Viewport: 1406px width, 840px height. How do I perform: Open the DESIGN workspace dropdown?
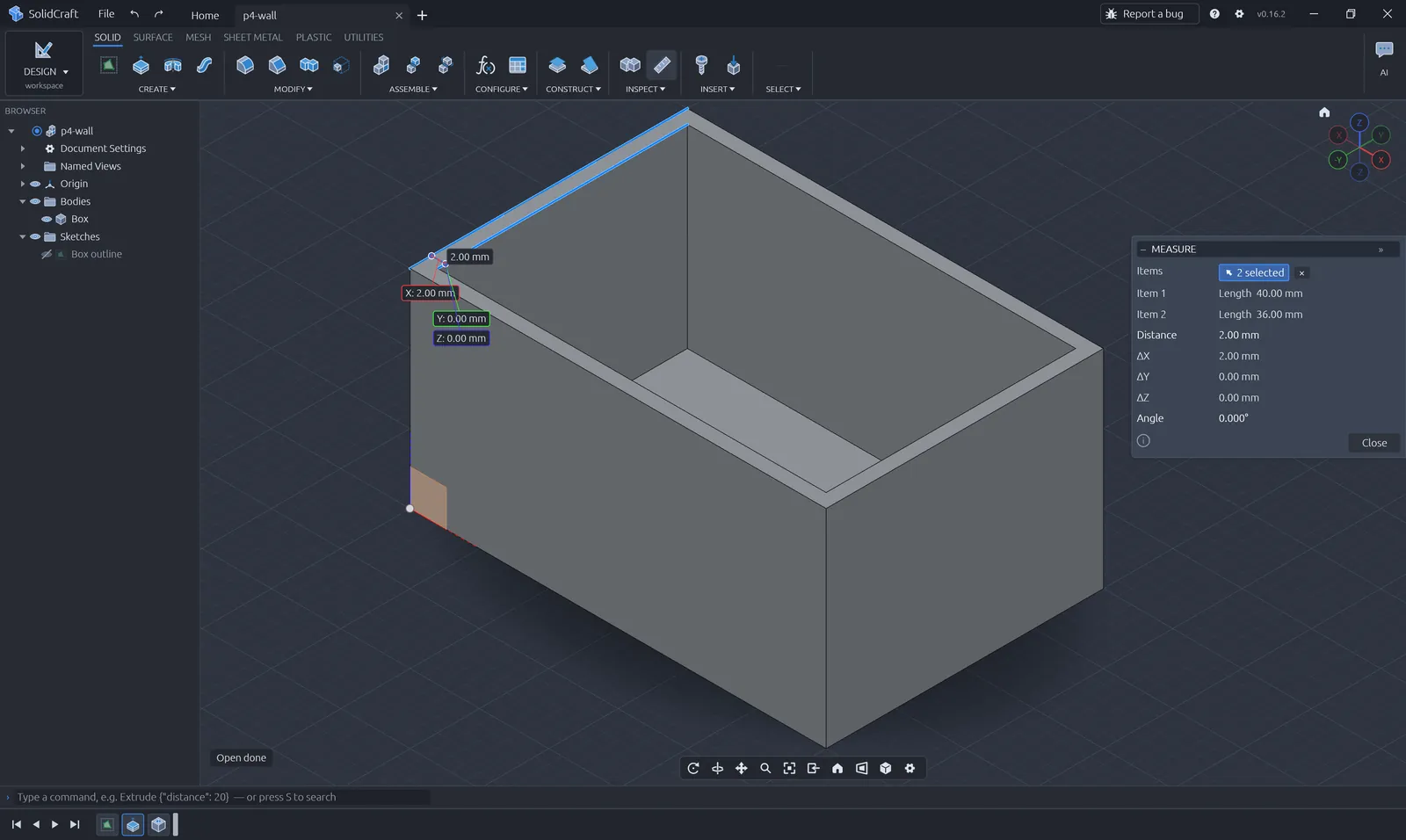click(44, 63)
